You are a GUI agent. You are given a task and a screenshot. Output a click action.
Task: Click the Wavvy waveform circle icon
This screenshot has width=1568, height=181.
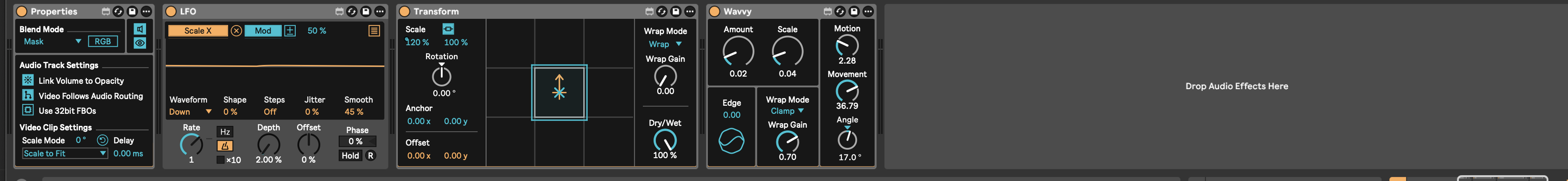(731, 142)
